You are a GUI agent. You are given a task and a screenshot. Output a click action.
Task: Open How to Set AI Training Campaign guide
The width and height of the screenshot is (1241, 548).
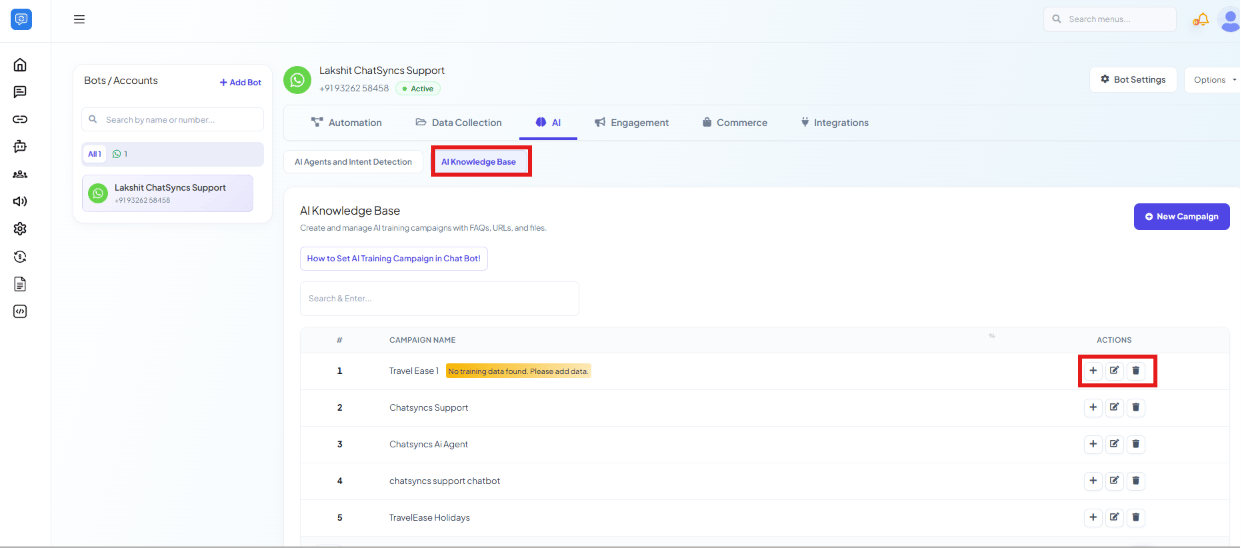(393, 258)
